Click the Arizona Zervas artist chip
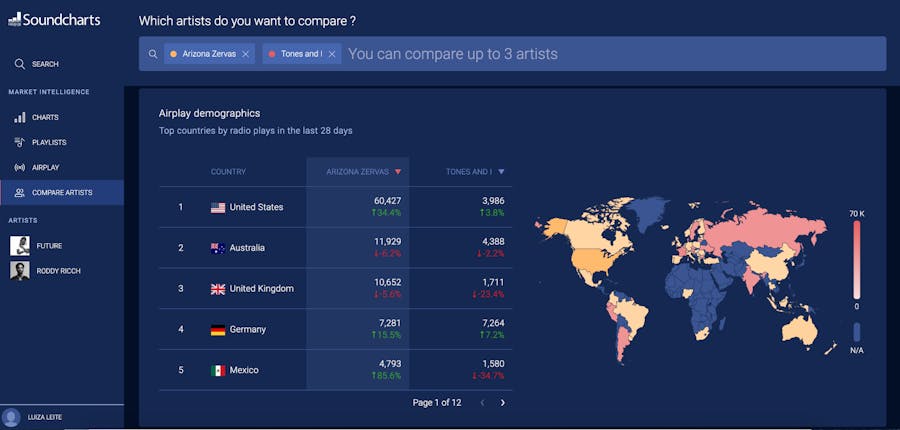 209,54
